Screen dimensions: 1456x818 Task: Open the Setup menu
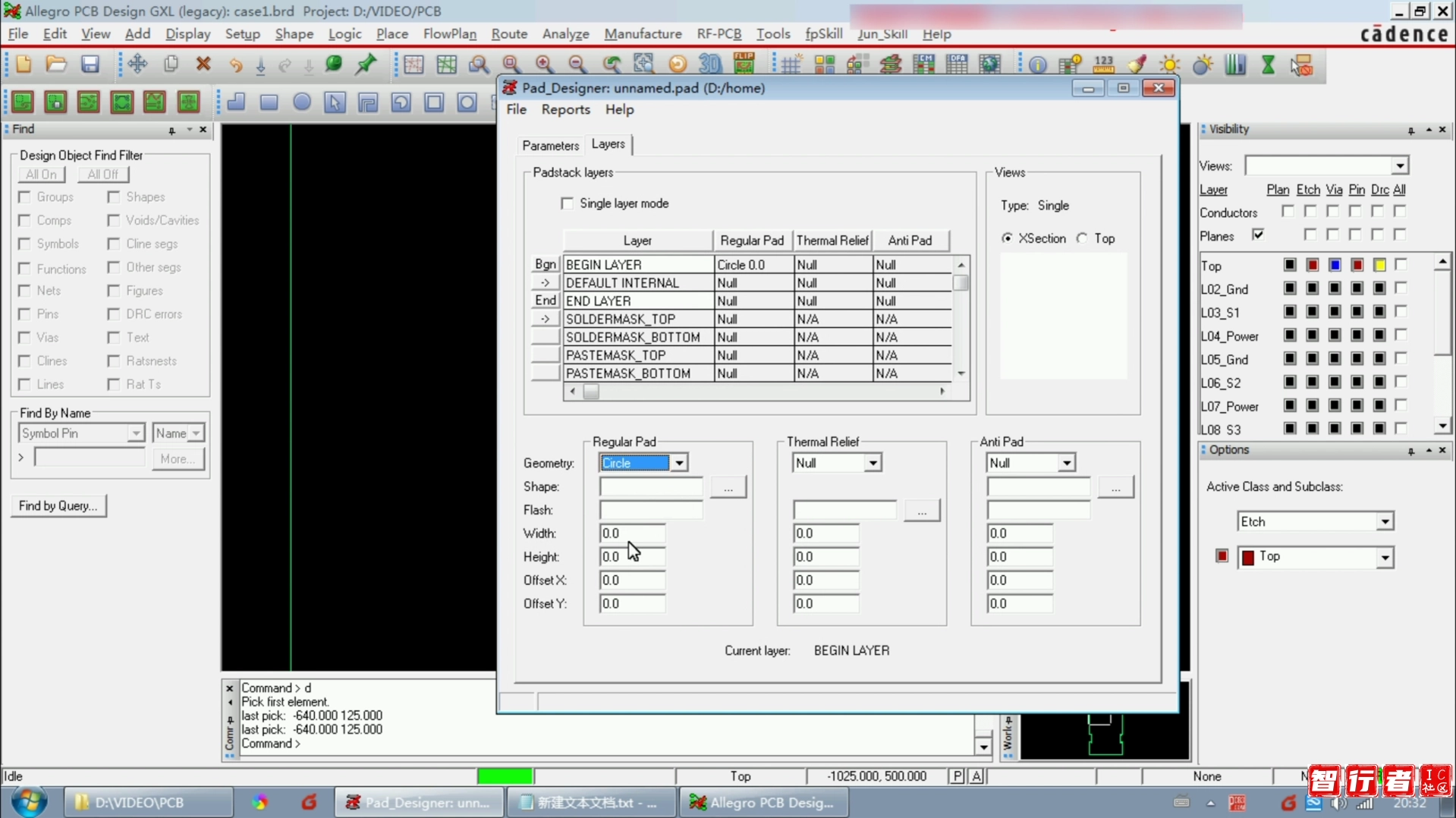(242, 34)
